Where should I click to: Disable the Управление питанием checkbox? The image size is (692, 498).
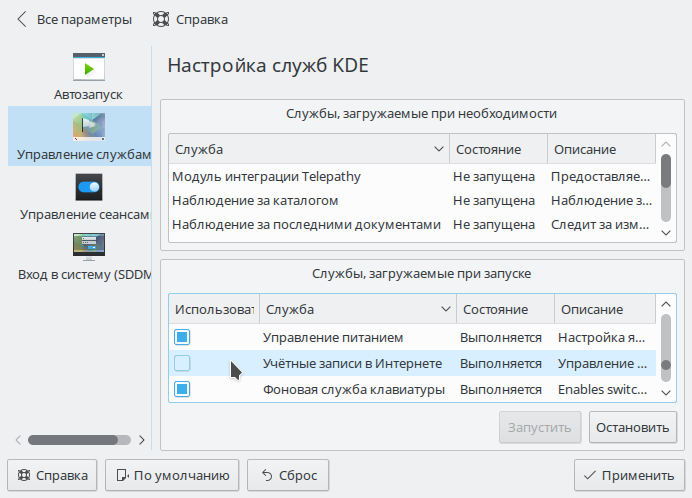pyautogui.click(x=182, y=337)
